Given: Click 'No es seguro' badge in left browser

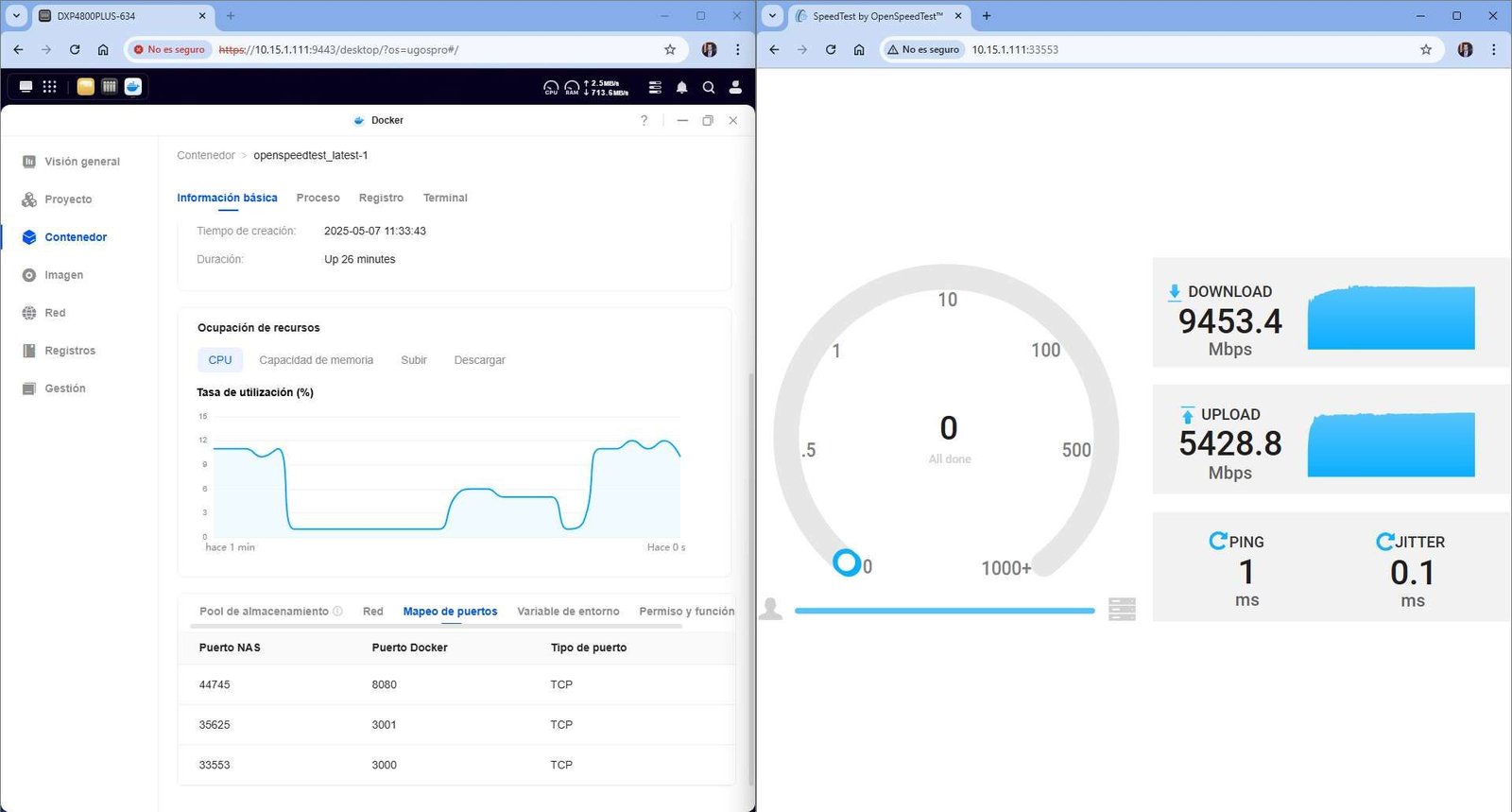Looking at the screenshot, I should tap(169, 49).
